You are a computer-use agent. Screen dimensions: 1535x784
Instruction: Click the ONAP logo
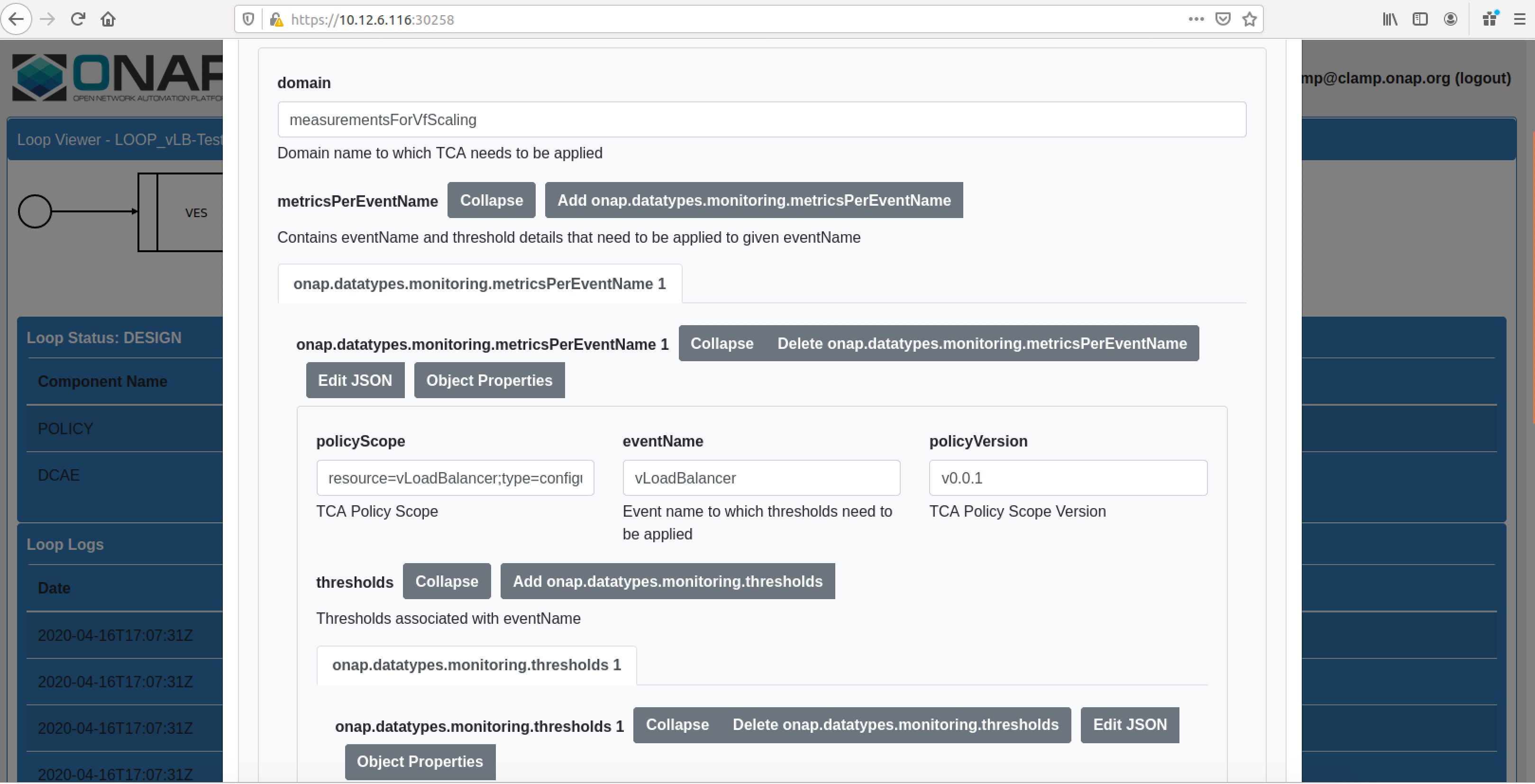[x=117, y=77]
